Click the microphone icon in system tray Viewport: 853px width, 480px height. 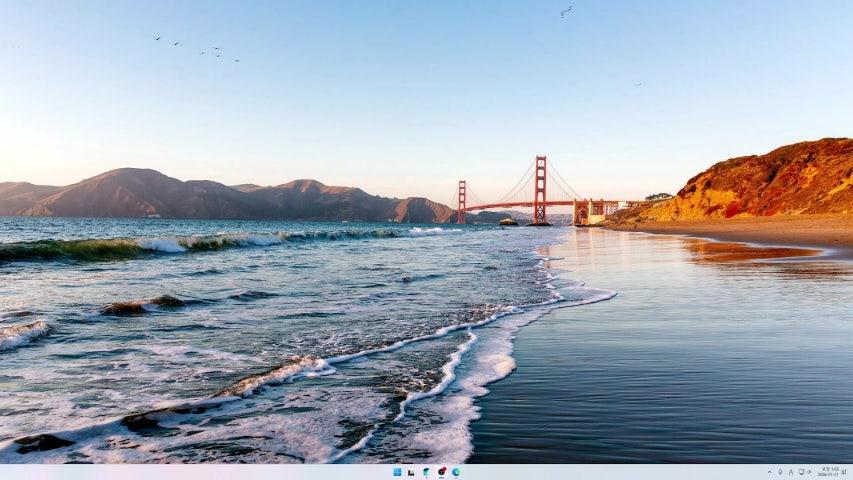click(780, 472)
